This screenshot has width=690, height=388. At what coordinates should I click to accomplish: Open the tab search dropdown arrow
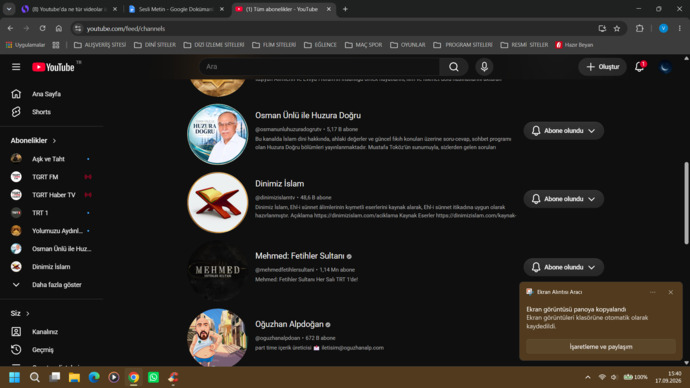pos(9,9)
